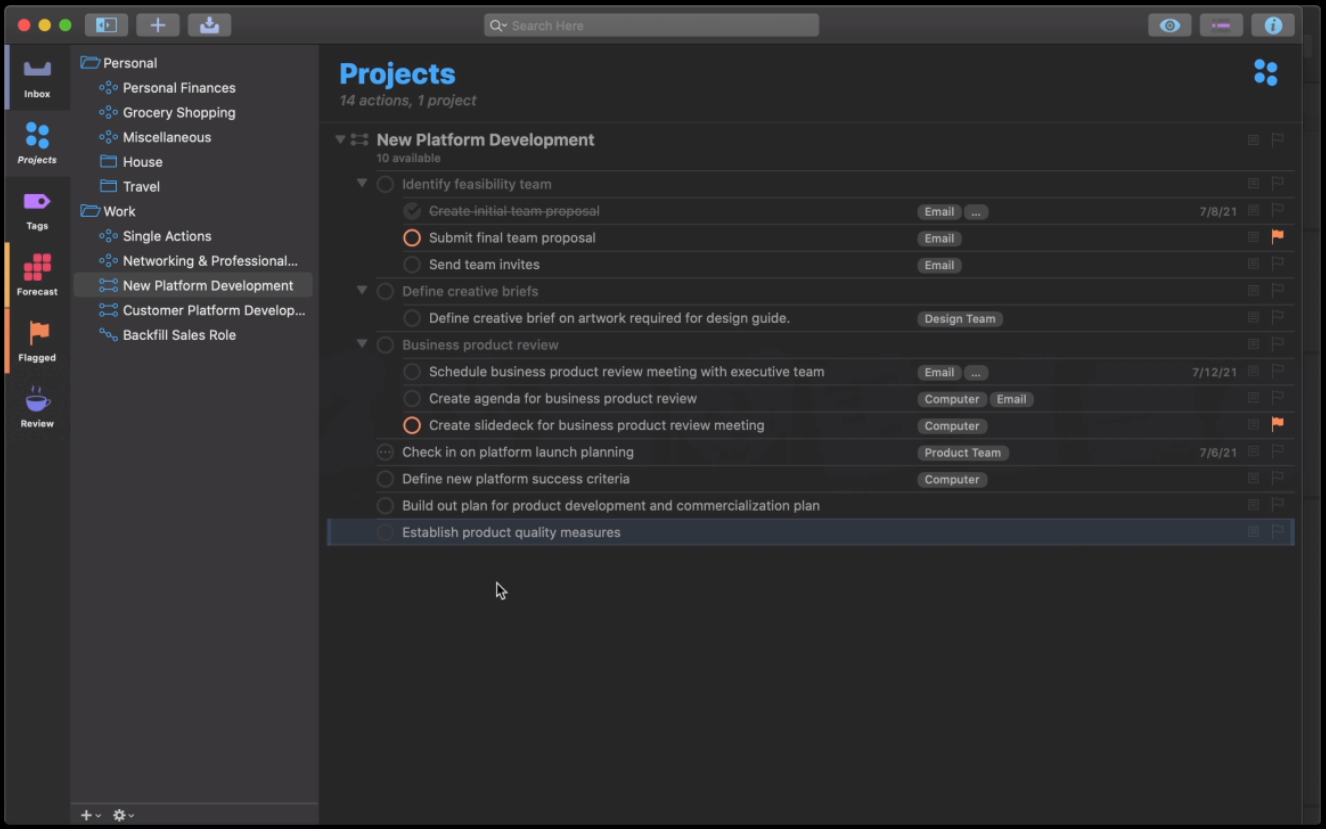
Task: Open the sidebar add (+) dropdown
Action: click(x=91, y=815)
